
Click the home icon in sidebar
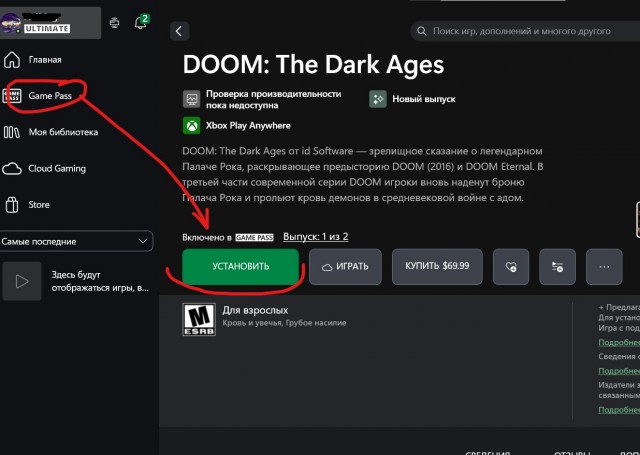point(12,60)
